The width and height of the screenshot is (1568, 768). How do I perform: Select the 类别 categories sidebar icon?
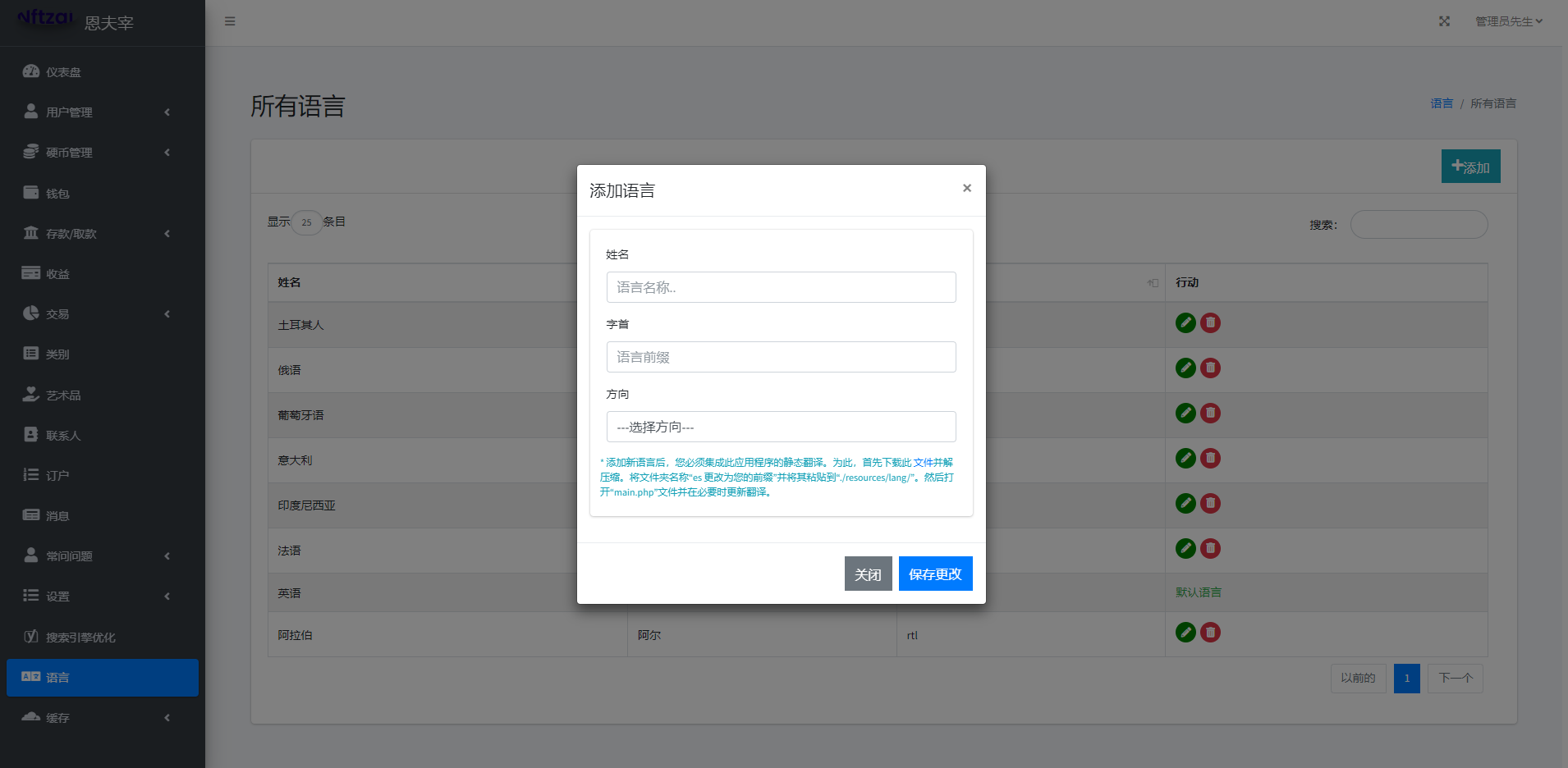pos(30,354)
